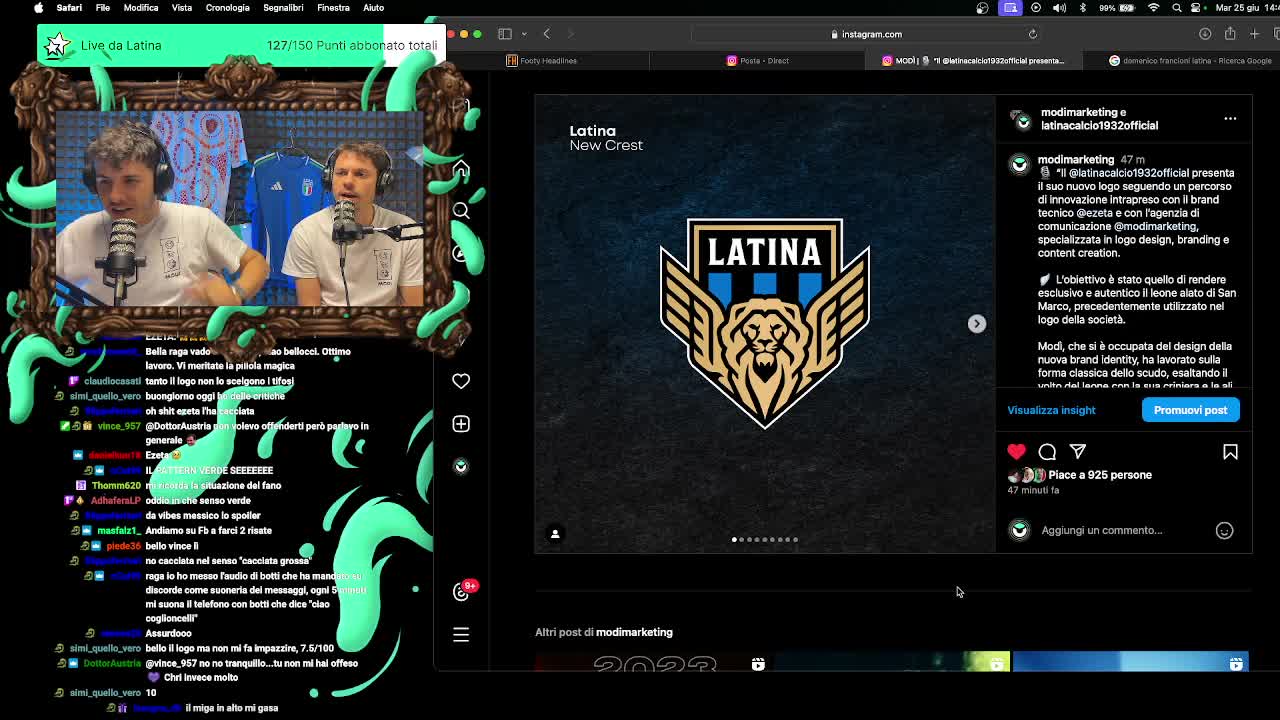The image size is (1280, 720).
Task: Click the Promuovi post button
Action: 1190,410
